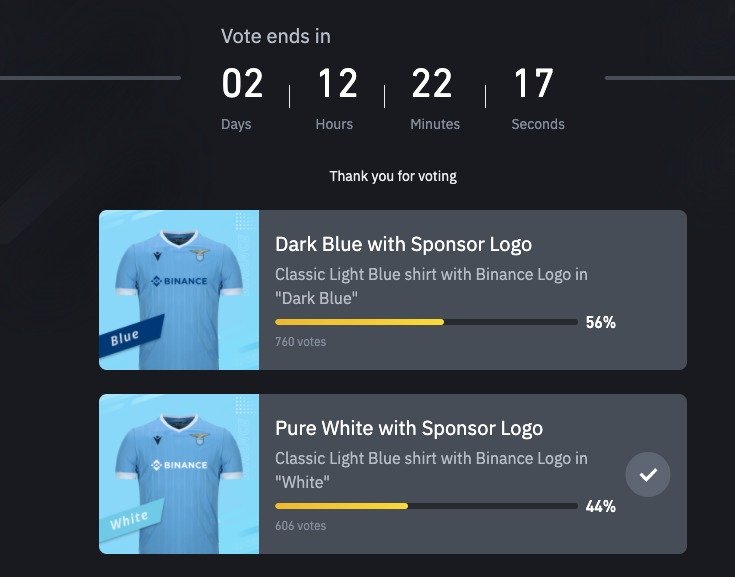Click the 44% vote percentage label
The width and height of the screenshot is (735, 577).
click(601, 507)
